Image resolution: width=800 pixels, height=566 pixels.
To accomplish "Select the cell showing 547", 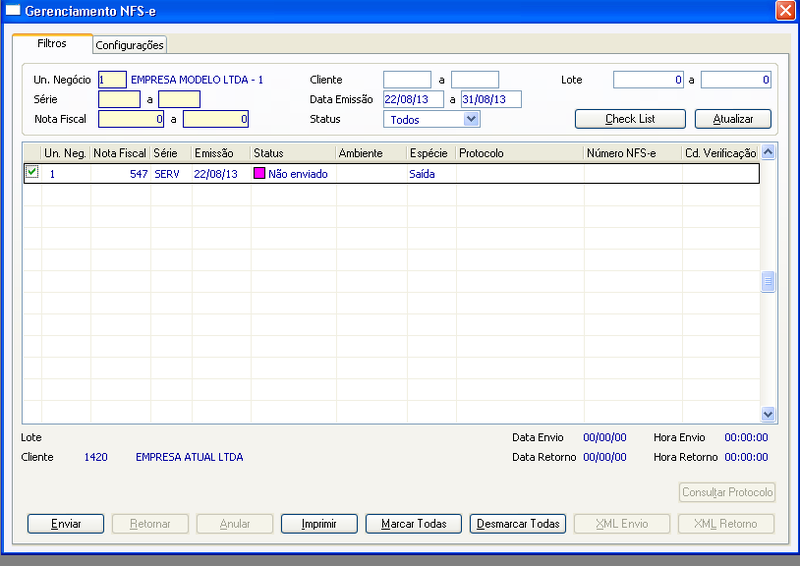I will click(120, 174).
